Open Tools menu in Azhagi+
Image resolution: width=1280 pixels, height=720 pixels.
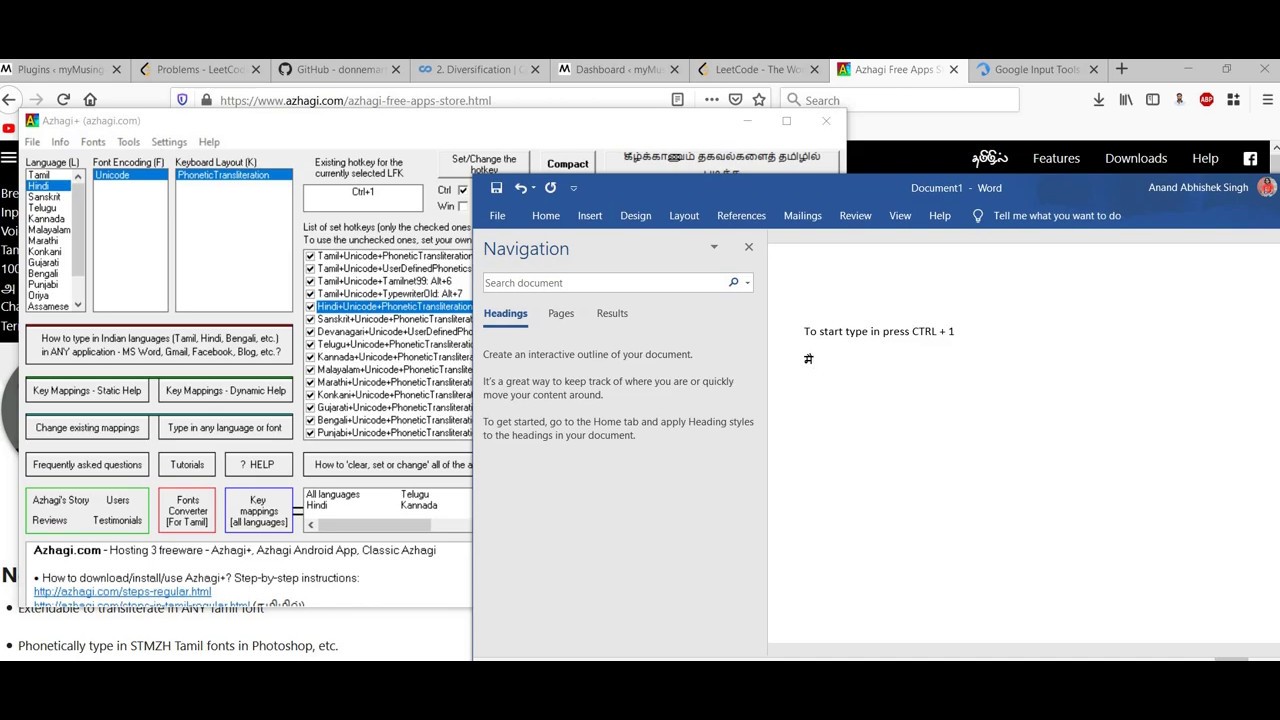[128, 142]
